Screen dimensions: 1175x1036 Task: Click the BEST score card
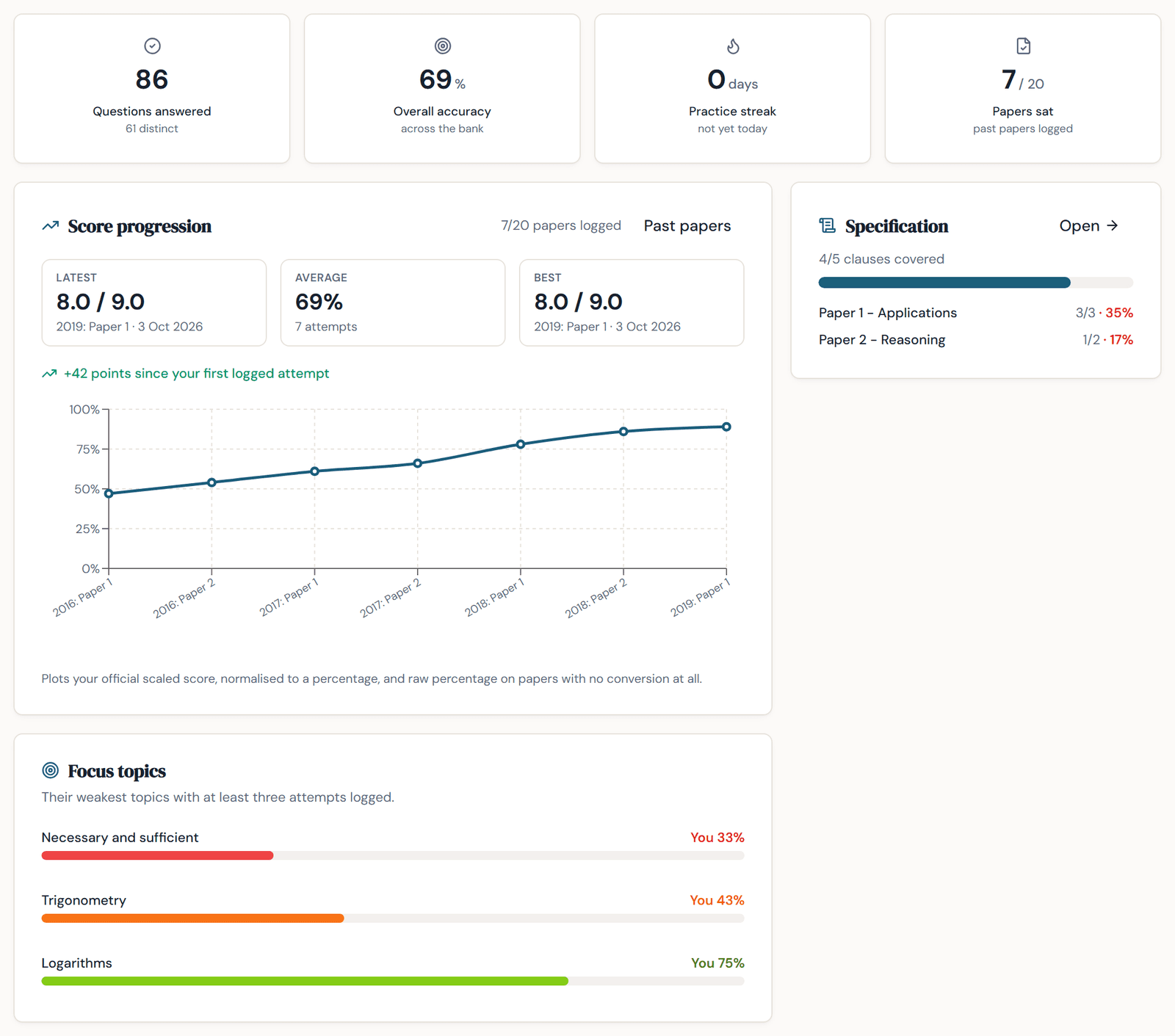(x=632, y=303)
